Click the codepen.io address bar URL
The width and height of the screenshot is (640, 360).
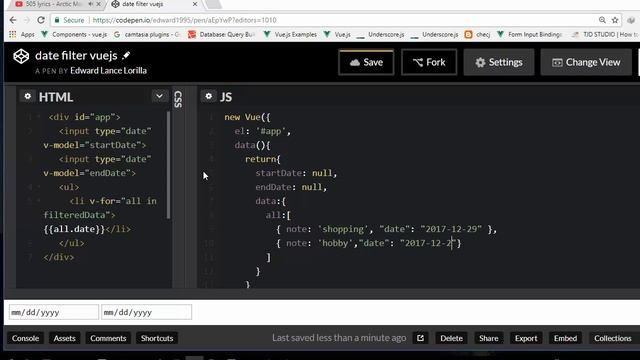pos(184,20)
